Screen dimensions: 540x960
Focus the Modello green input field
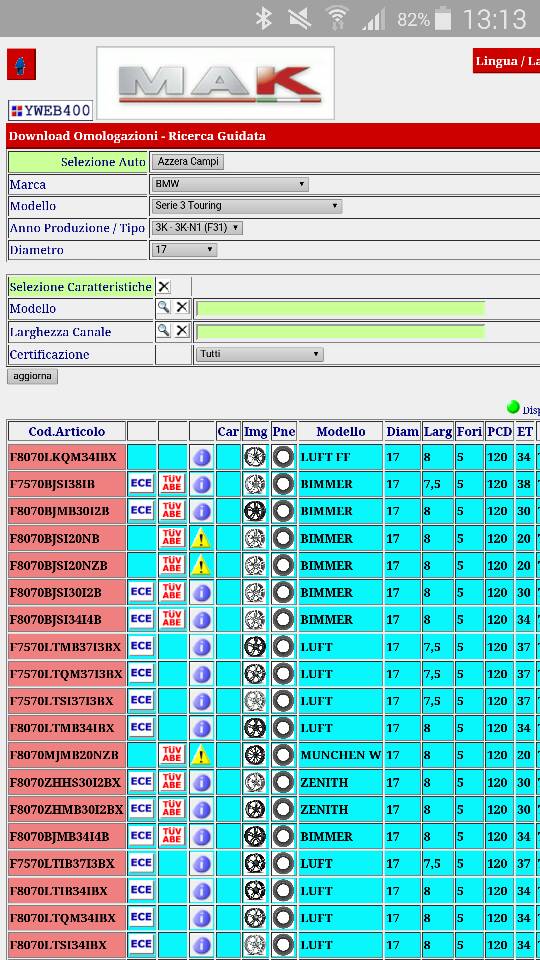[x=340, y=308]
